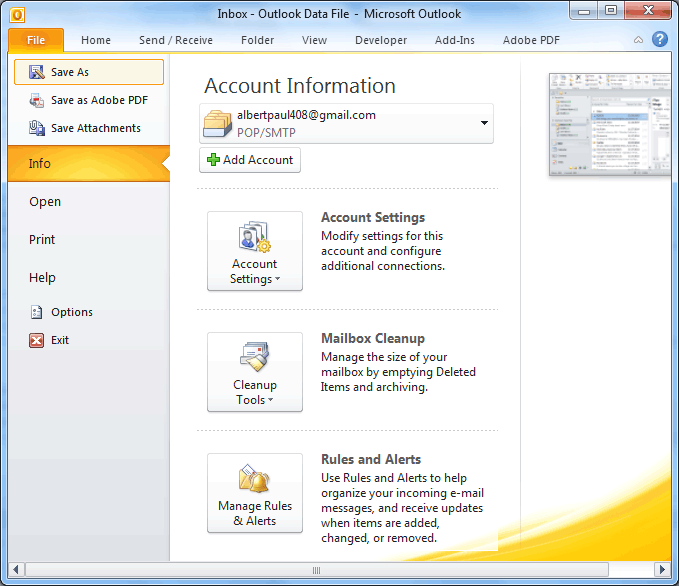Open the Account Settings dropdown button
679x586 pixels.
(255, 251)
